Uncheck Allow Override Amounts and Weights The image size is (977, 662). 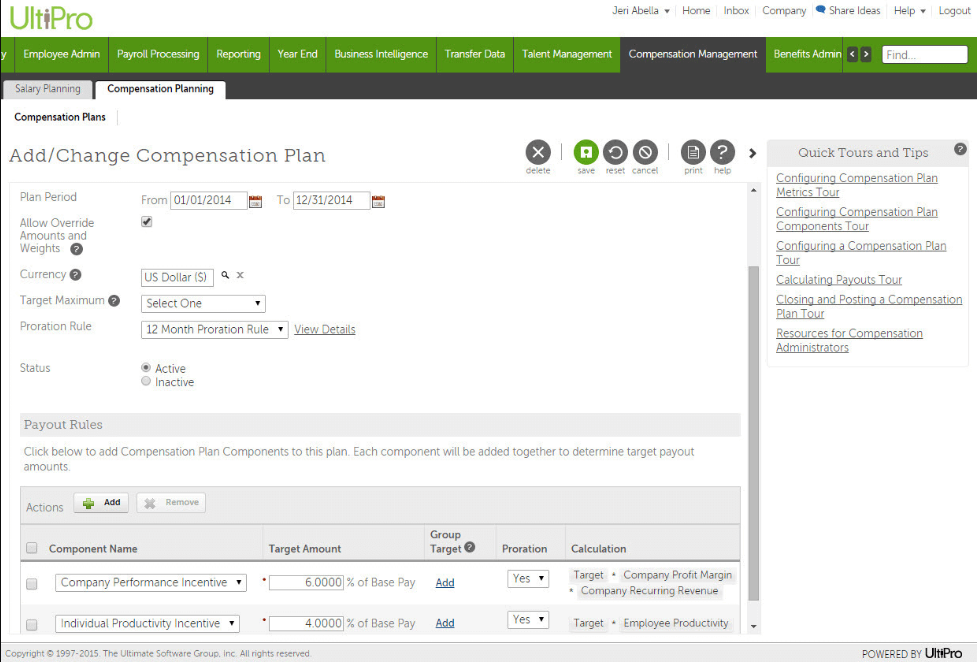(x=147, y=222)
